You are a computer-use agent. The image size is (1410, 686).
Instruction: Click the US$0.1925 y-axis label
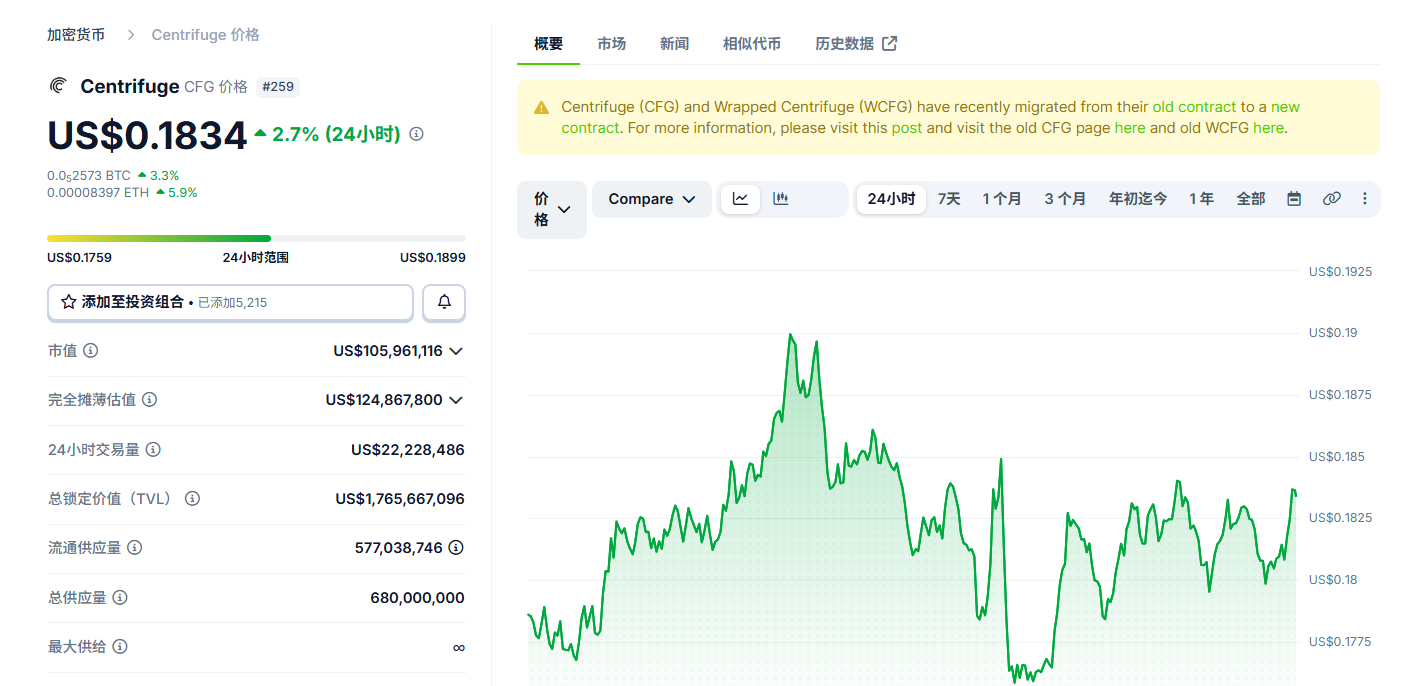point(1340,271)
